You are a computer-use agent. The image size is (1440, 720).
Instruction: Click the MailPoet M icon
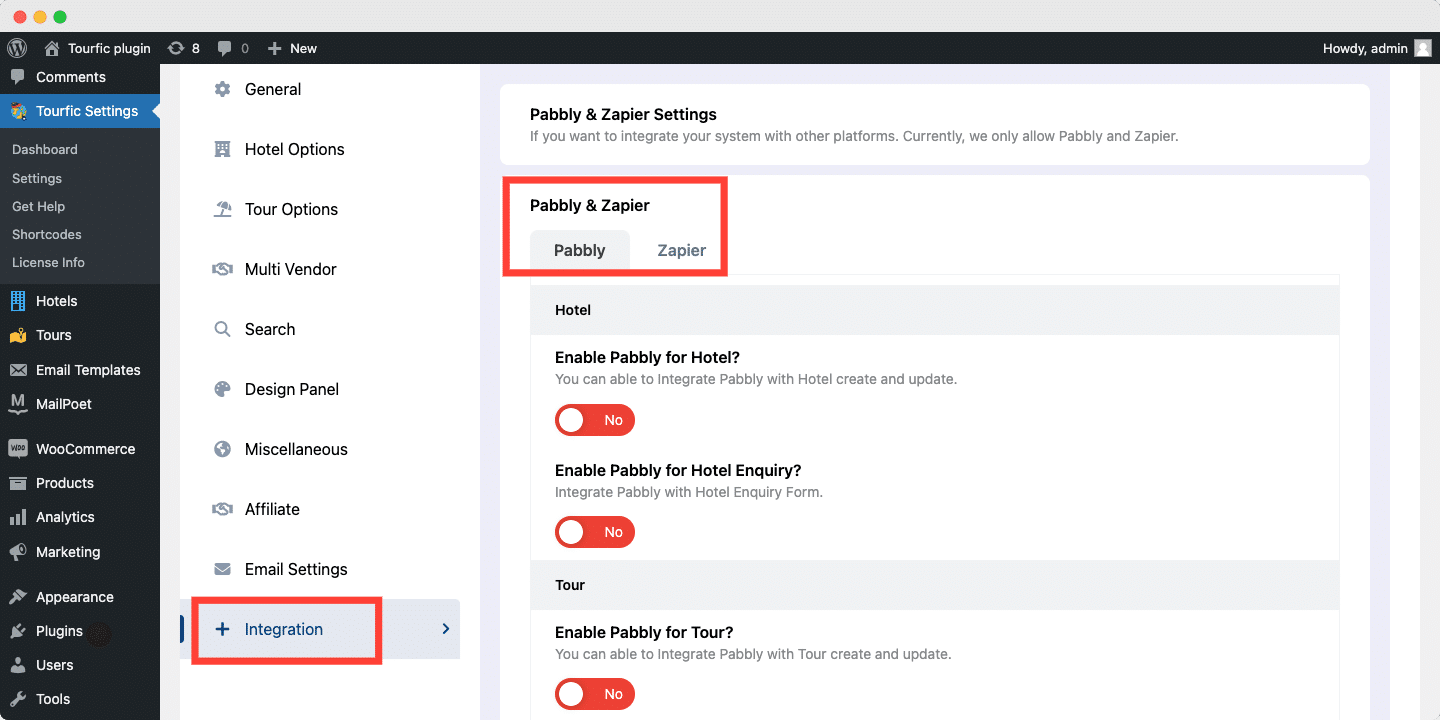(18, 404)
